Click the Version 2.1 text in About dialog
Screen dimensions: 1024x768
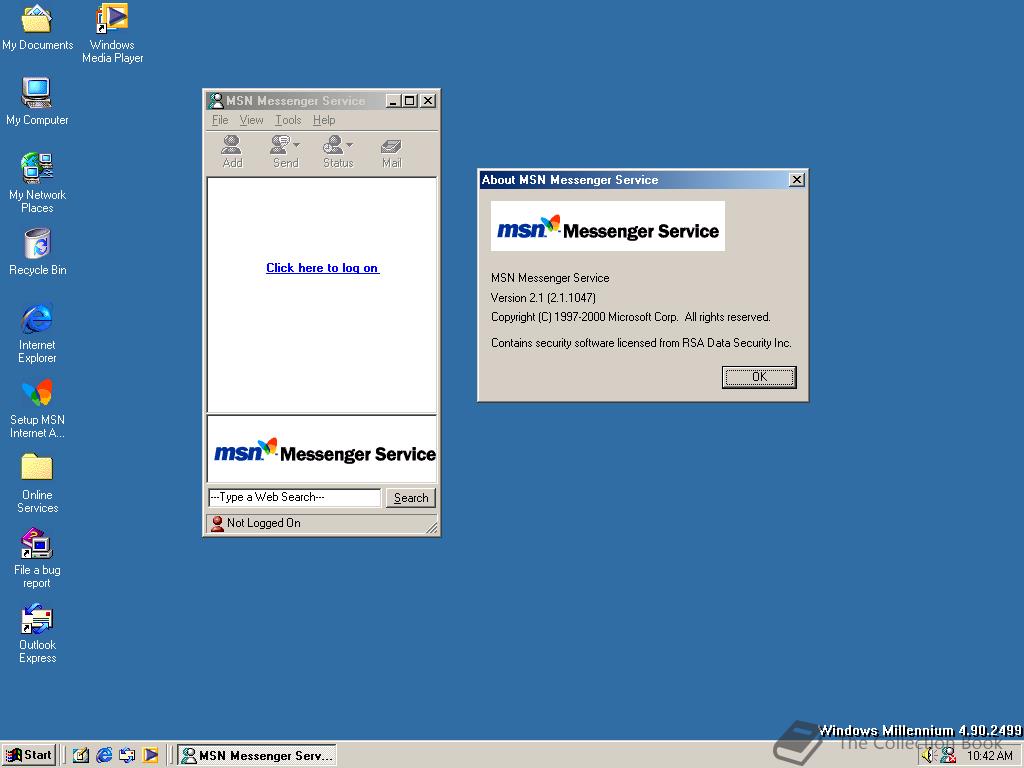pos(543,298)
